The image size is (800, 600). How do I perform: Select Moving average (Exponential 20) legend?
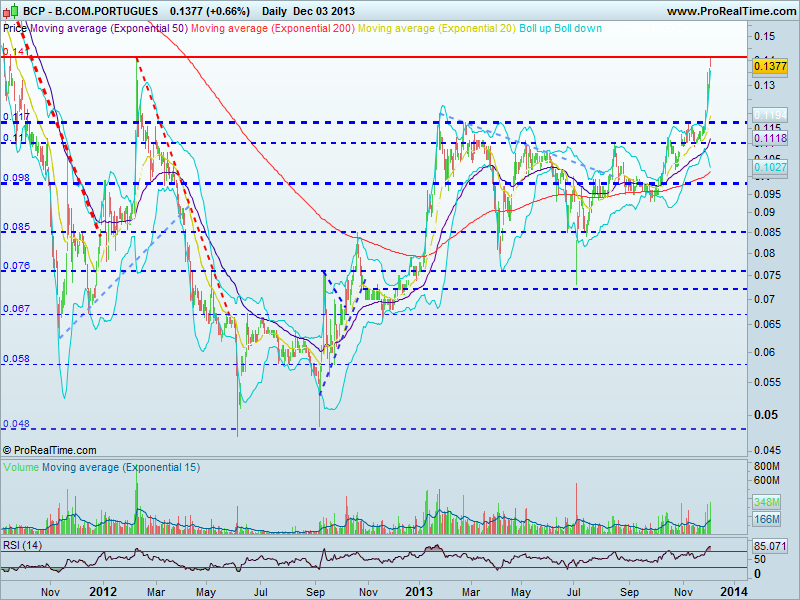click(x=437, y=28)
